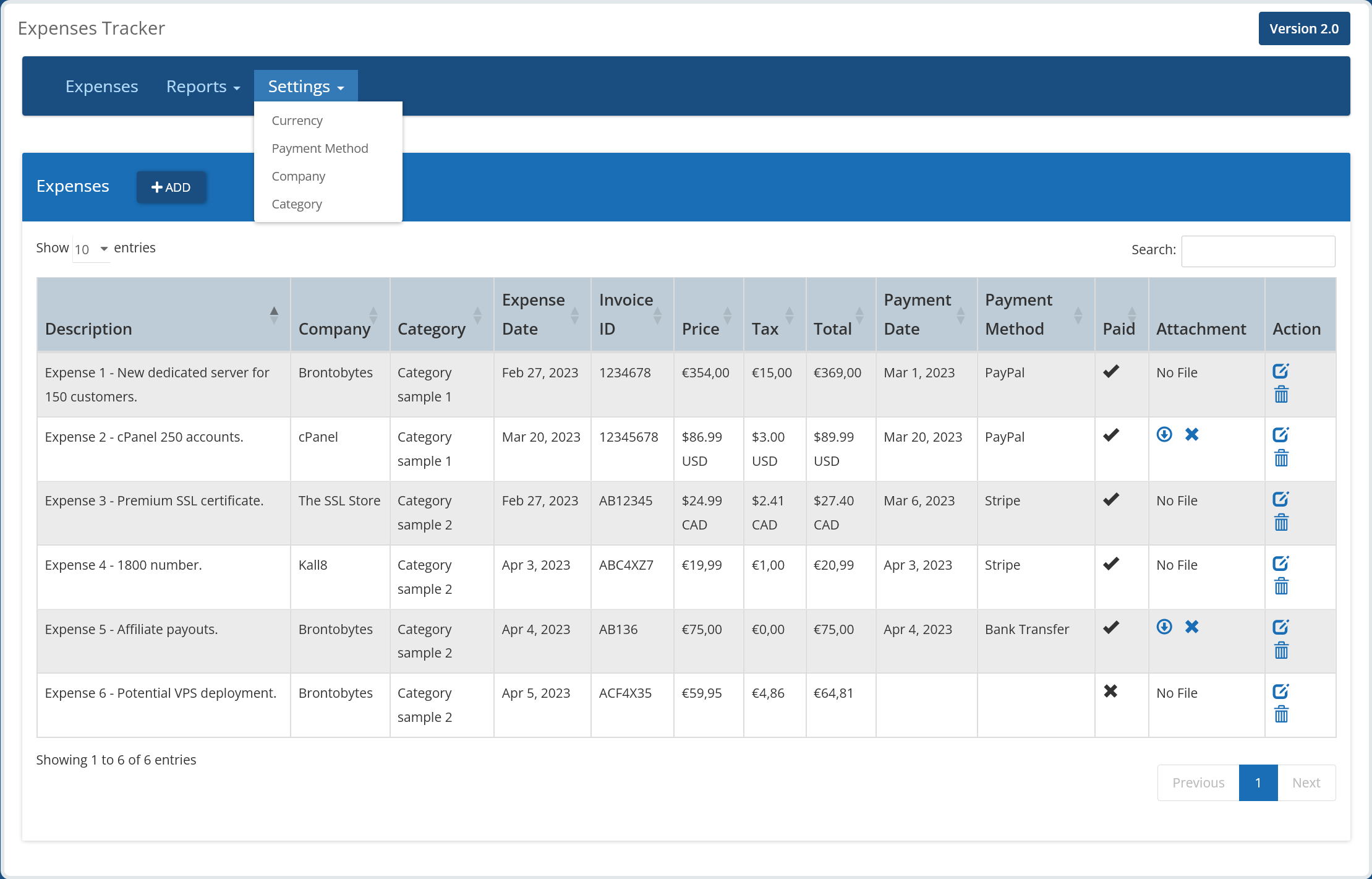Choose Payment Method in the Settings menu
The image size is (1372, 879).
(320, 148)
